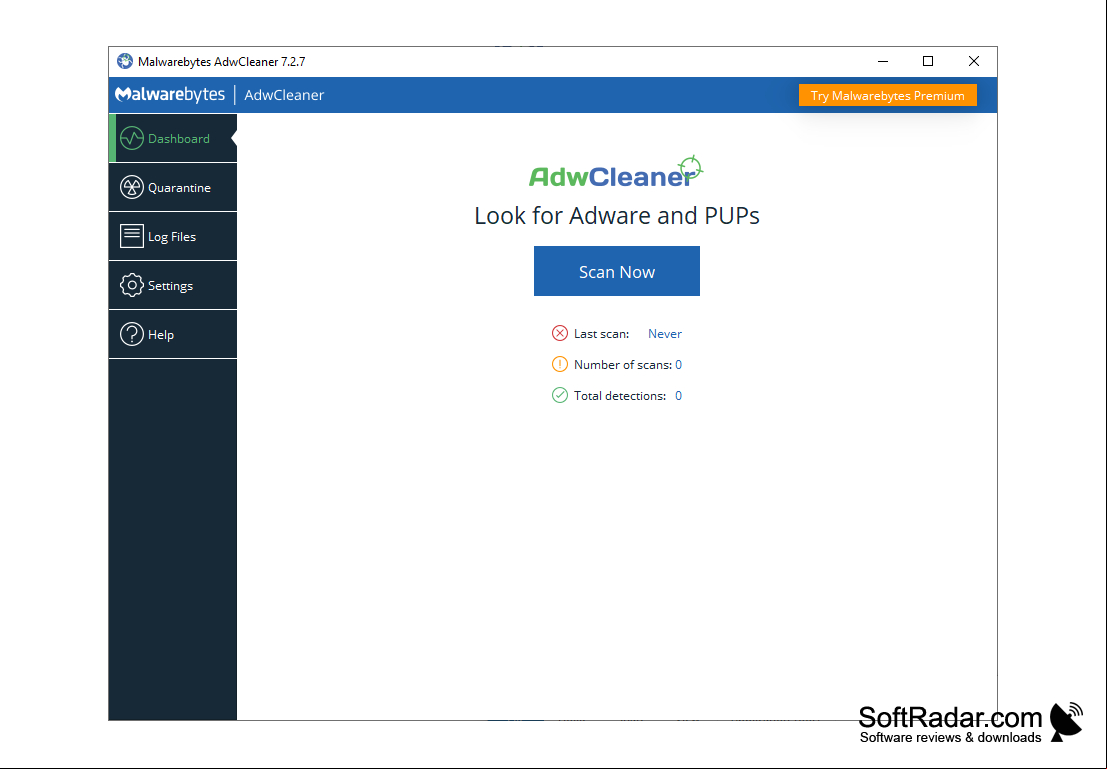The image size is (1107, 769).
Task: Open the Log Files tab label
Action: tap(172, 237)
